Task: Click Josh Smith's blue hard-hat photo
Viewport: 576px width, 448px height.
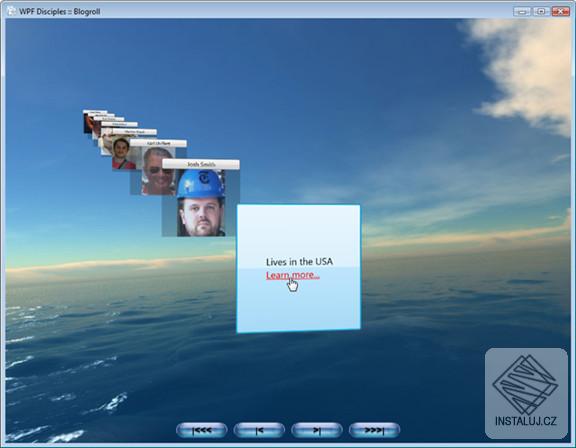Action: pos(201,203)
